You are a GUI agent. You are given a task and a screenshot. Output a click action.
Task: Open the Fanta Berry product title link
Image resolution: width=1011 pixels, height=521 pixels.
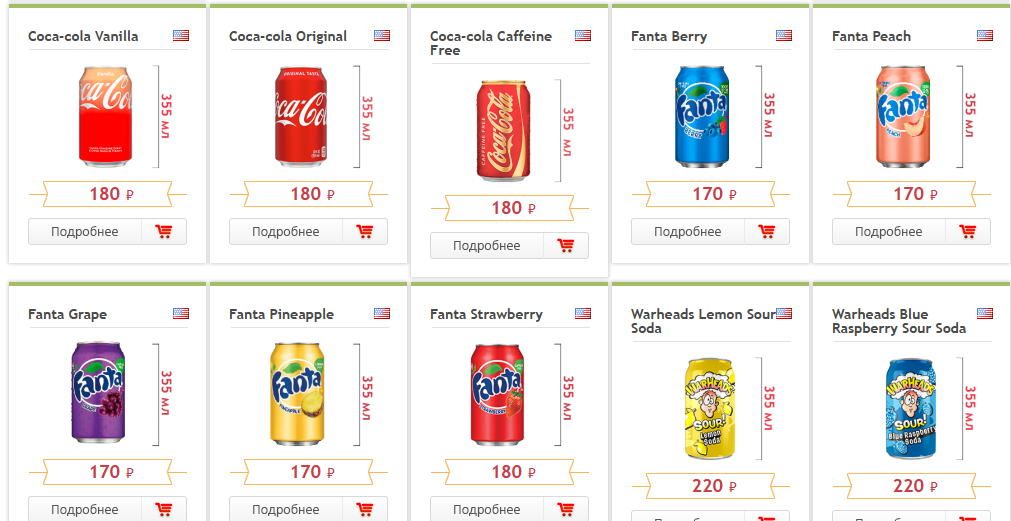pyautogui.click(x=669, y=36)
